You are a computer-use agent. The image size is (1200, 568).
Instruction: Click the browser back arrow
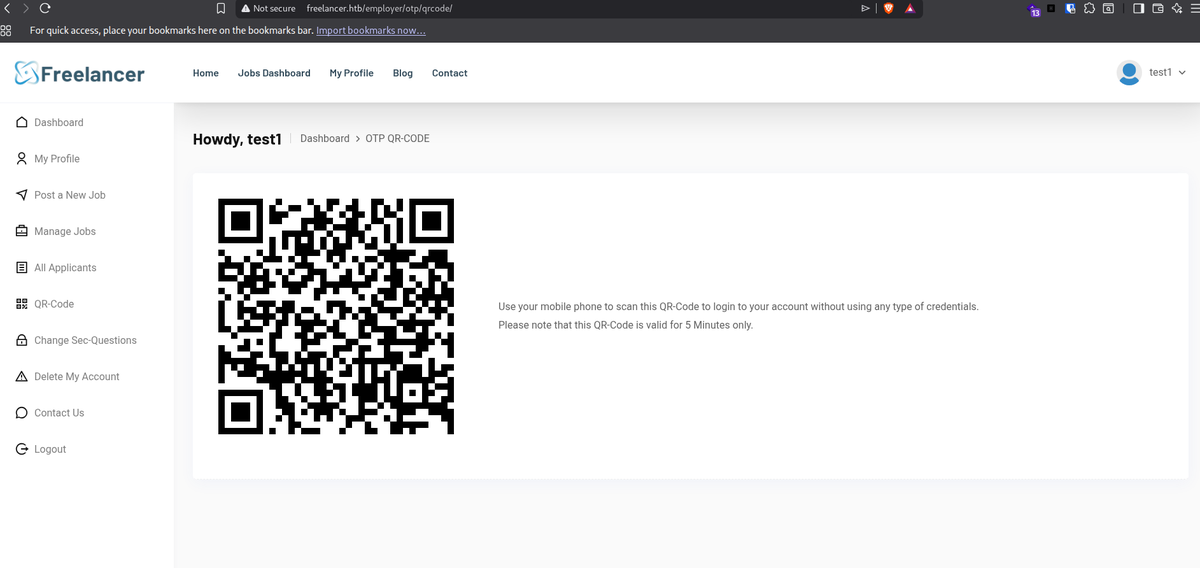coord(7,8)
